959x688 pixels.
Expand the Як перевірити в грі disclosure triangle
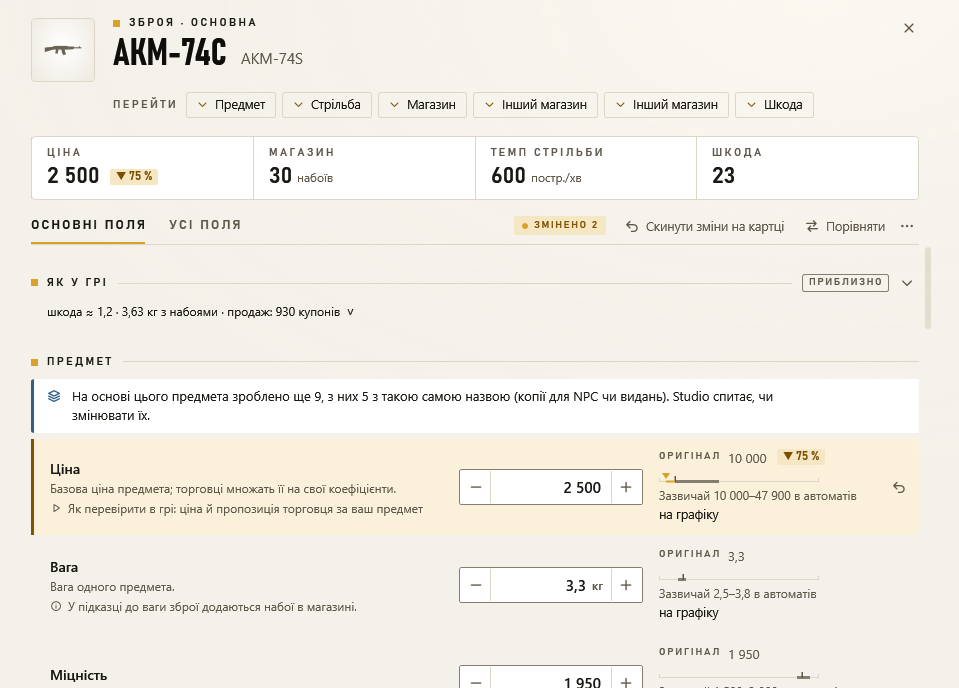tap(56, 509)
